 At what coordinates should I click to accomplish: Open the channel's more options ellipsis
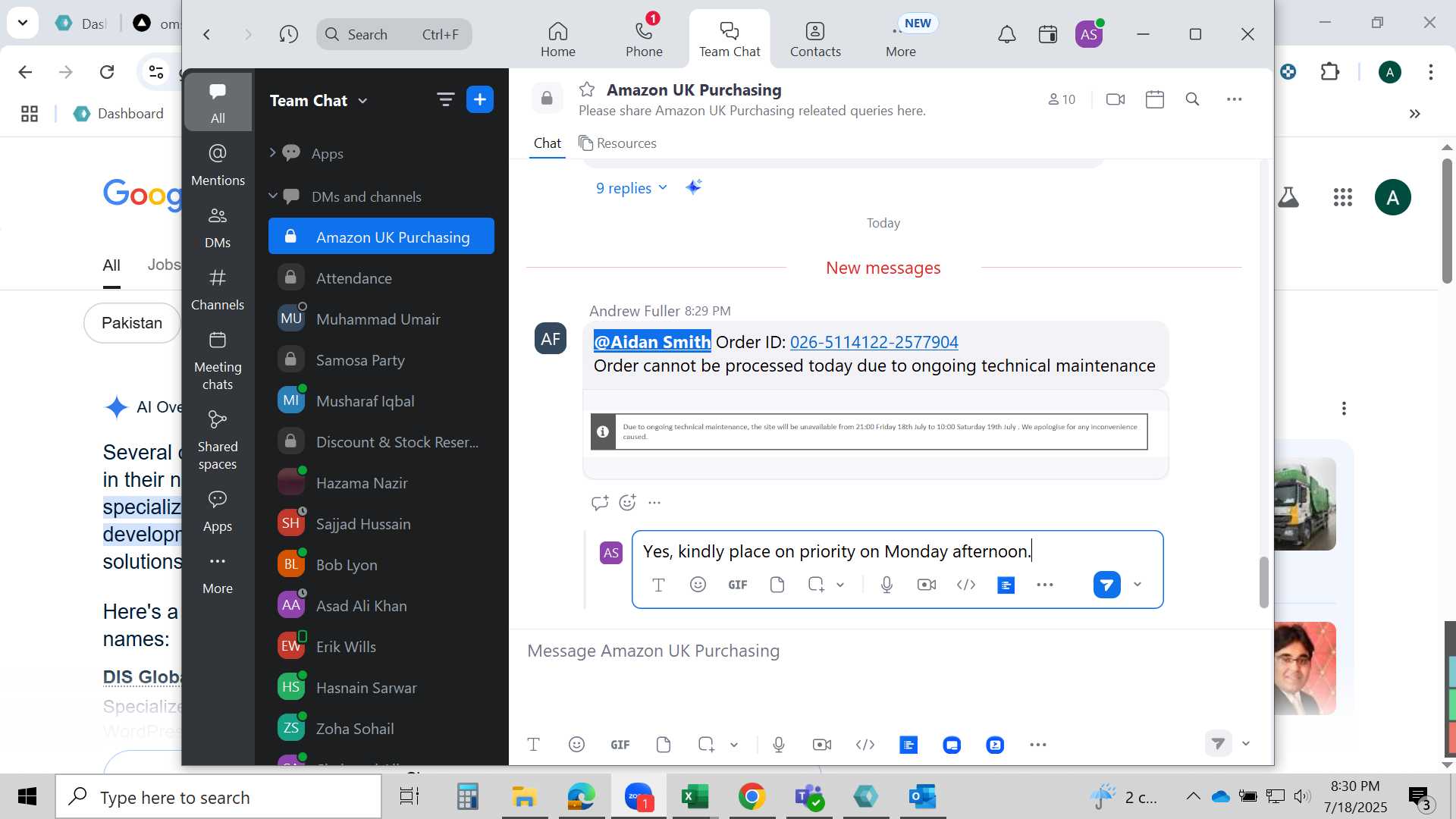point(1235,99)
